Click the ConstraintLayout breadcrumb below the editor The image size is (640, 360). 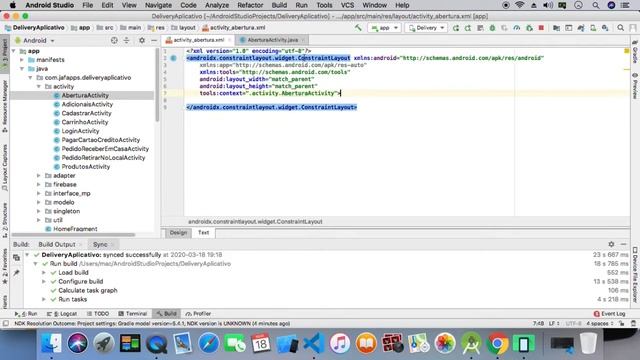255,222
